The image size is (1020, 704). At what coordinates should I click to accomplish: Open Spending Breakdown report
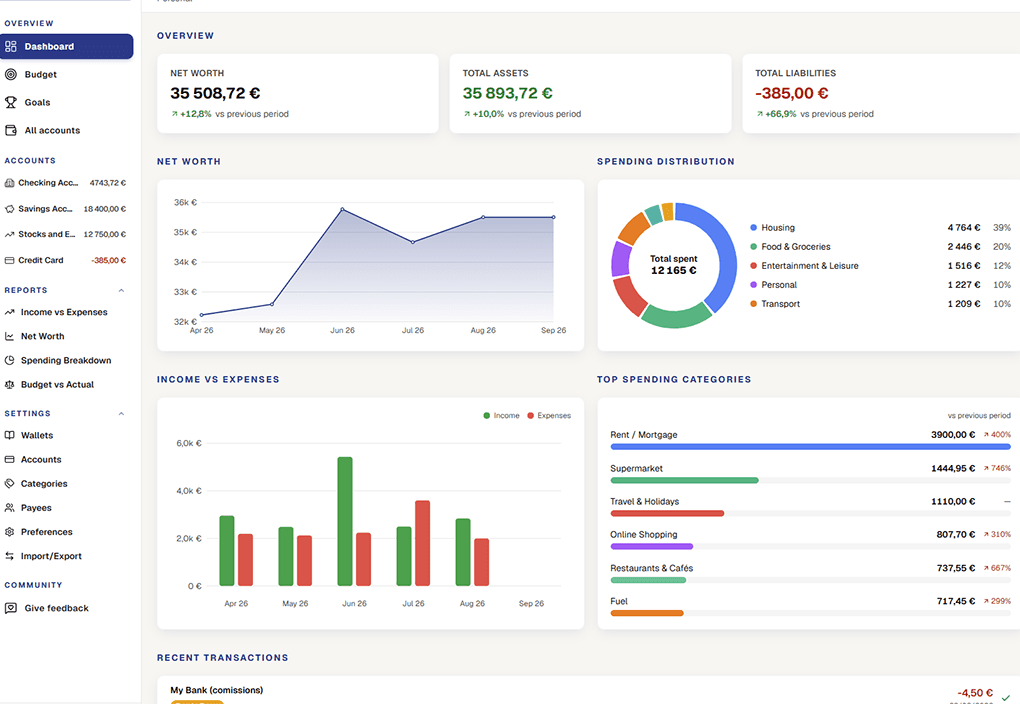pos(65,360)
